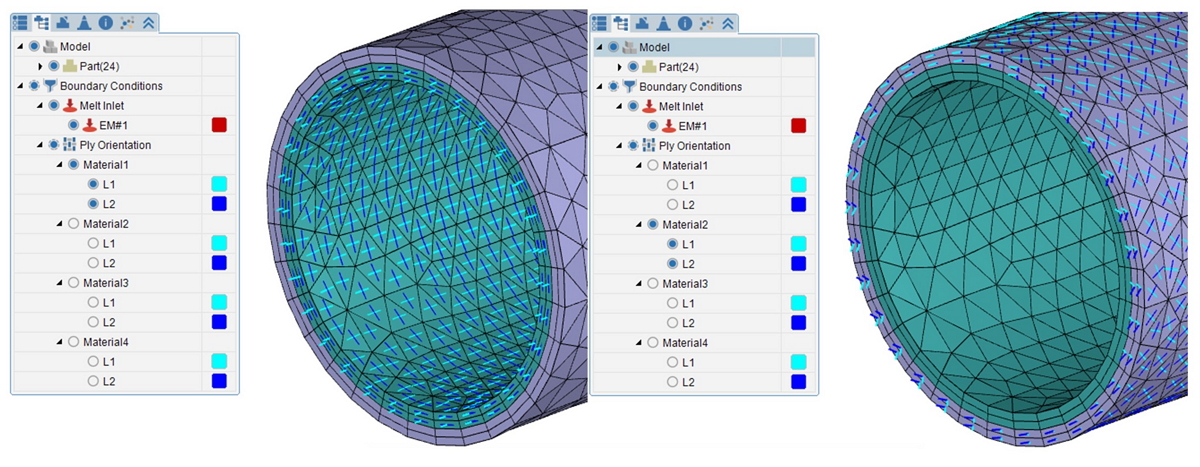
Task: Toggle Material4 radio button in left panel
Action: [74, 342]
